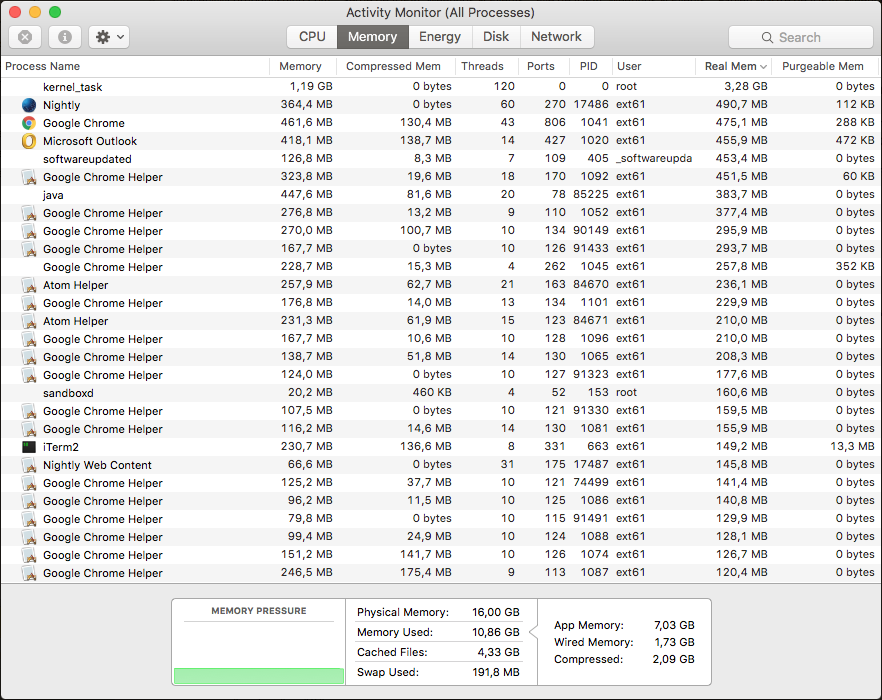Click the App Memory 7,03 GB entry

tap(624, 625)
